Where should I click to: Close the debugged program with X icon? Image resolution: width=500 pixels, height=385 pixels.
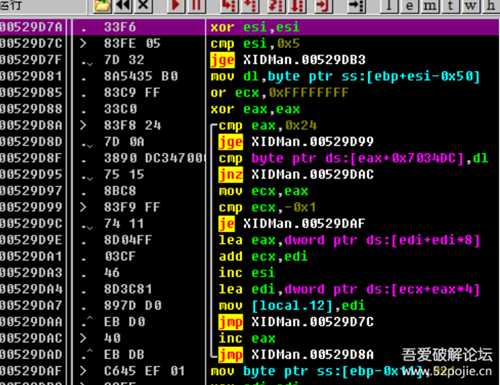pos(144,6)
